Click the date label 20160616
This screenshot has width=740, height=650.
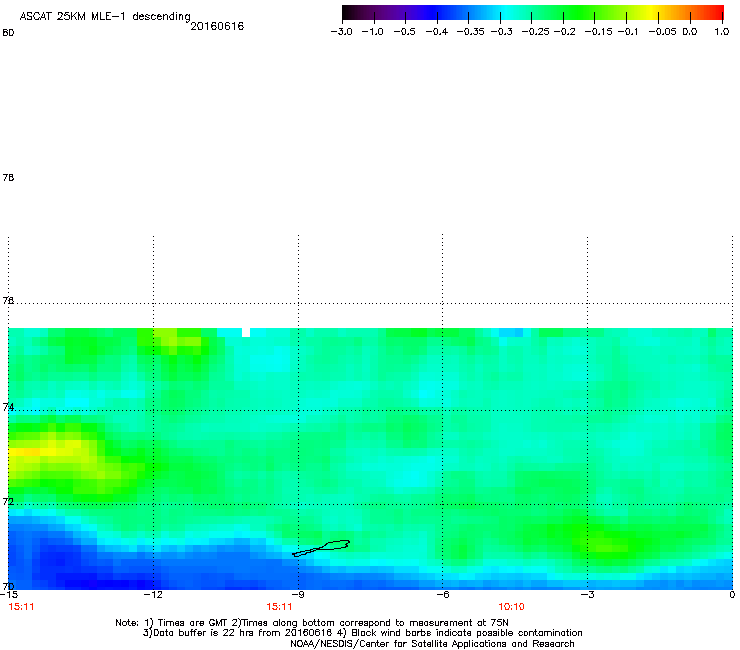pyautogui.click(x=217, y=26)
